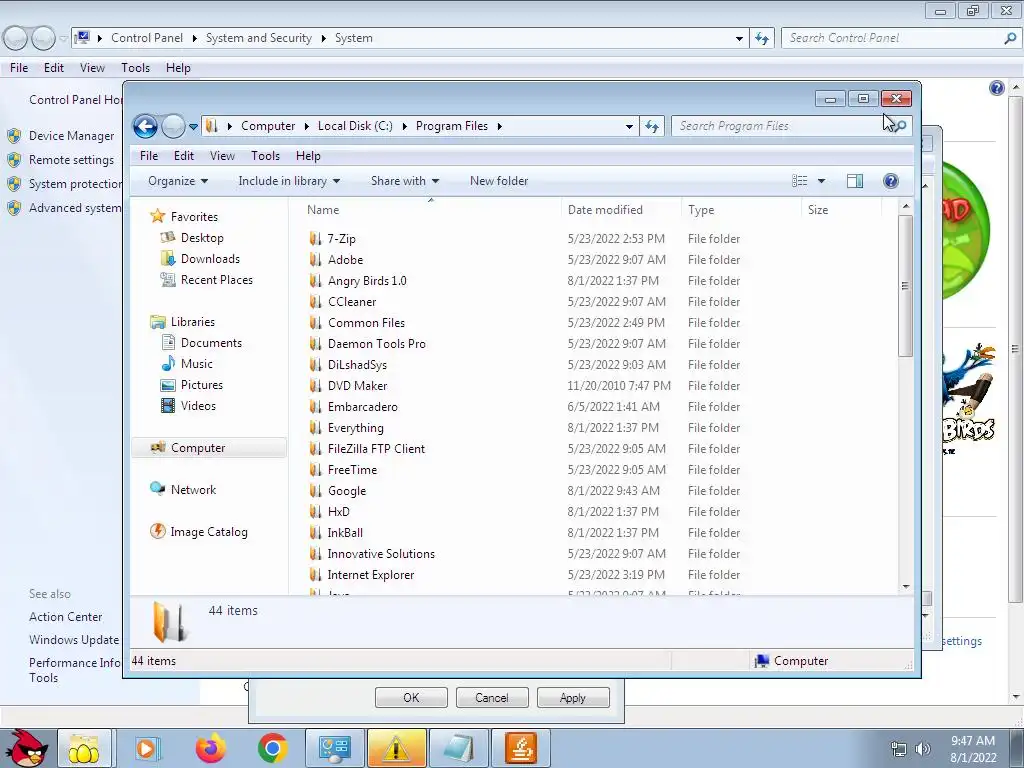Open address bar history dropdown in Program Files
Image resolution: width=1024 pixels, height=768 pixels.
[x=629, y=126]
